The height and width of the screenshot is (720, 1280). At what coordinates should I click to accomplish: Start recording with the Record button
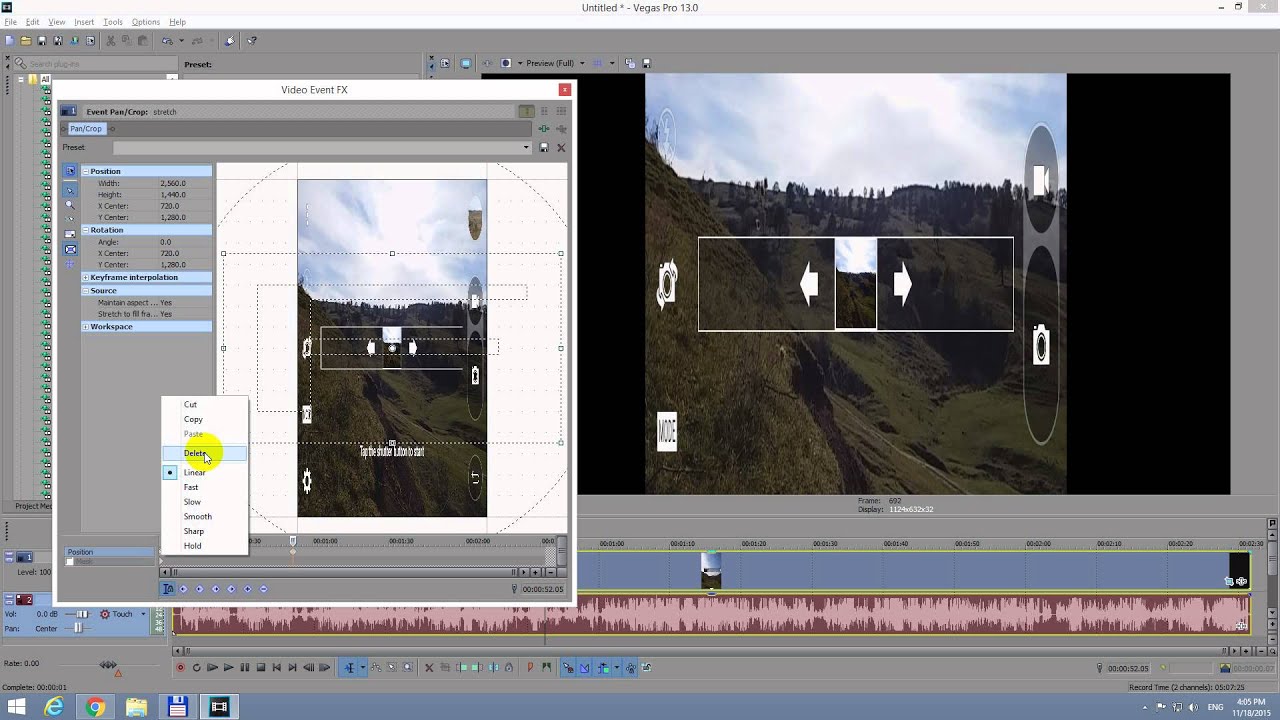[x=180, y=668]
